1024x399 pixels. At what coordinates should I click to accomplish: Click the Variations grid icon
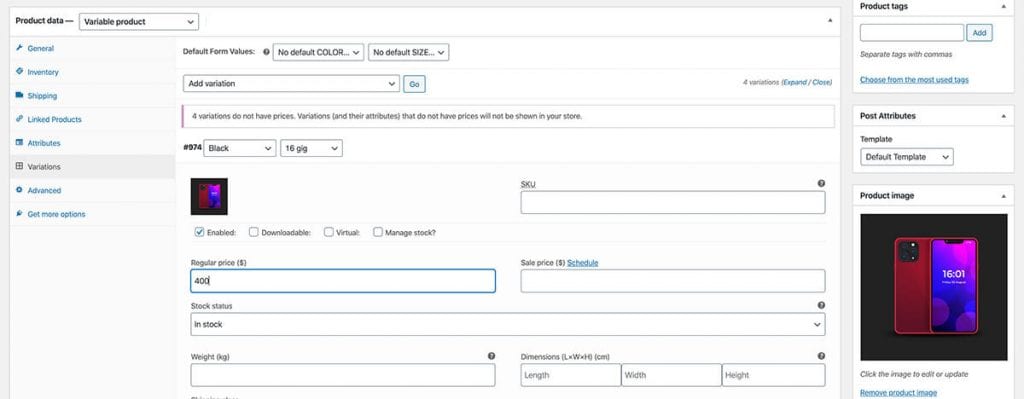[x=20, y=167]
